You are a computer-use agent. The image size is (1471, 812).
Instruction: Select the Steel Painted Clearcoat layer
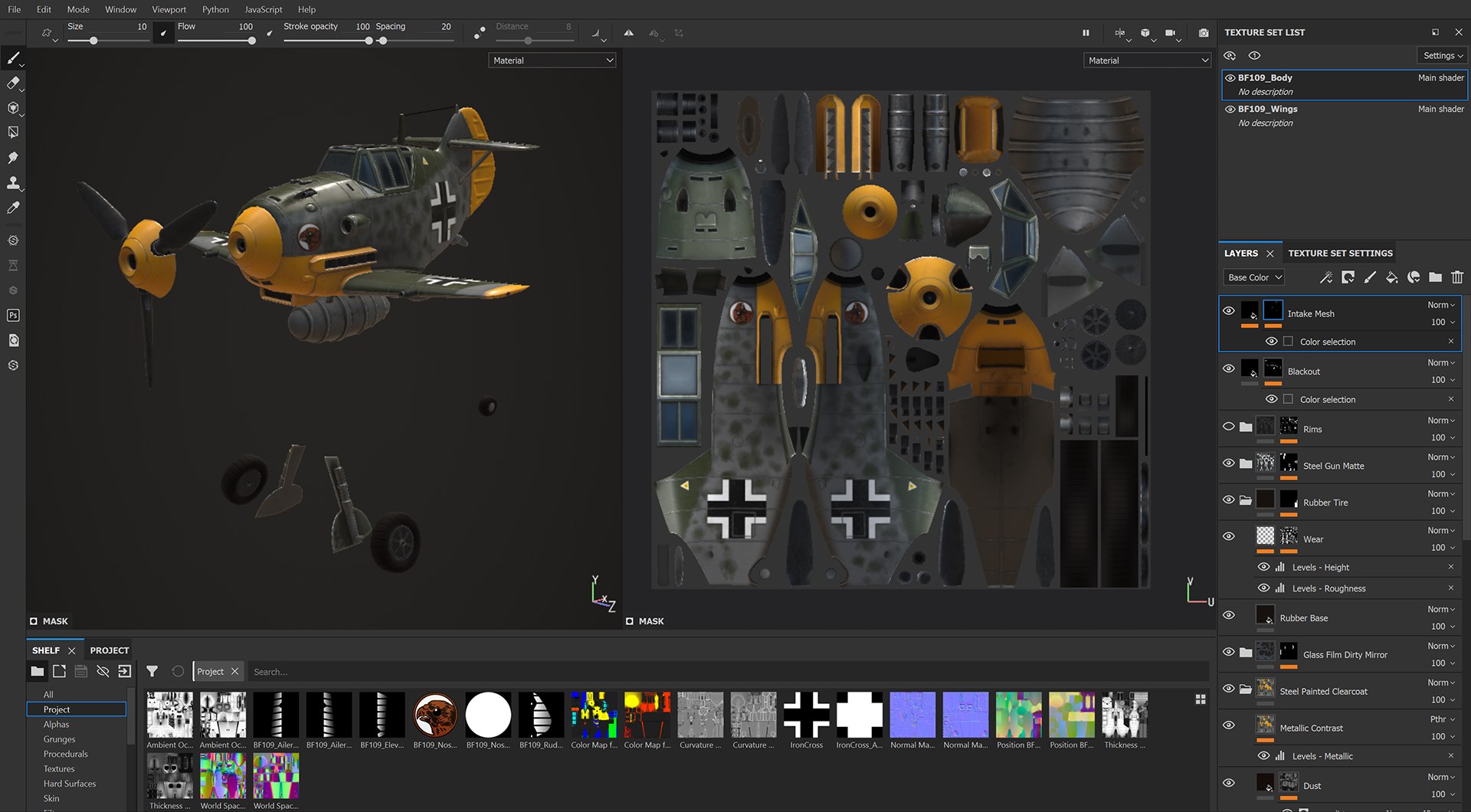[x=1340, y=691]
